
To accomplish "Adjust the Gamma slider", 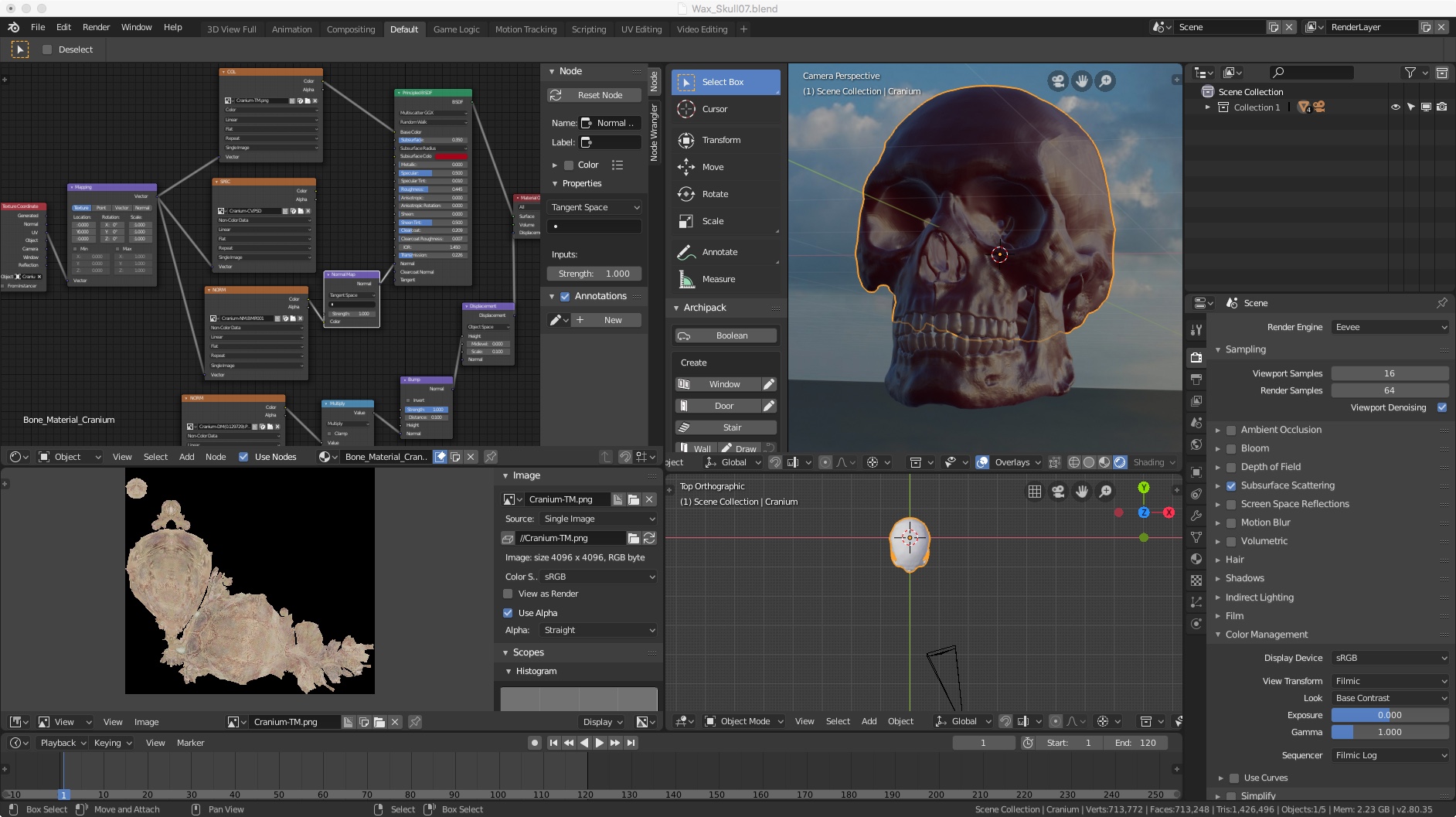I will click(x=1389, y=732).
